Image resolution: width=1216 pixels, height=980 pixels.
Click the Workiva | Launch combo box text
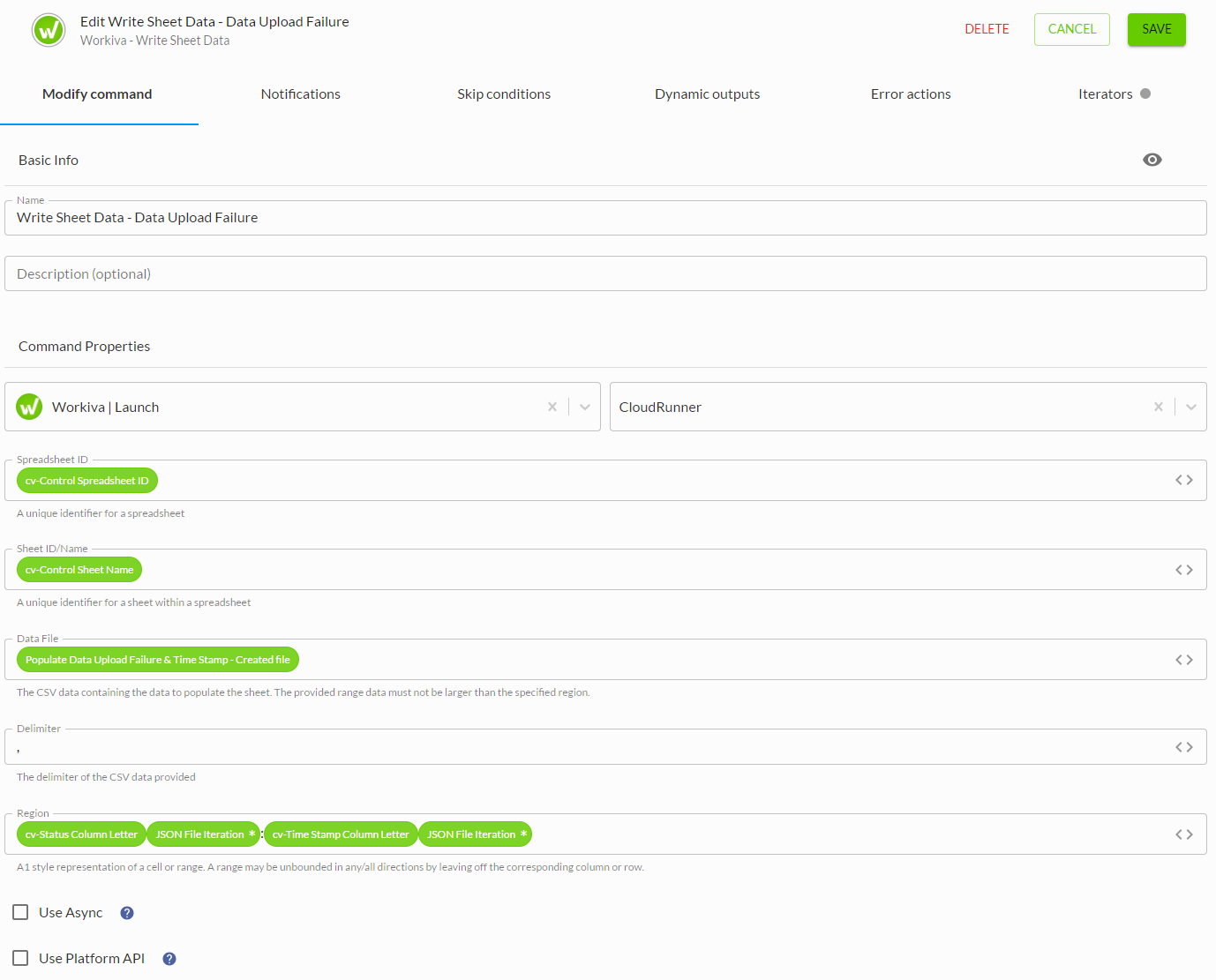tap(106, 408)
